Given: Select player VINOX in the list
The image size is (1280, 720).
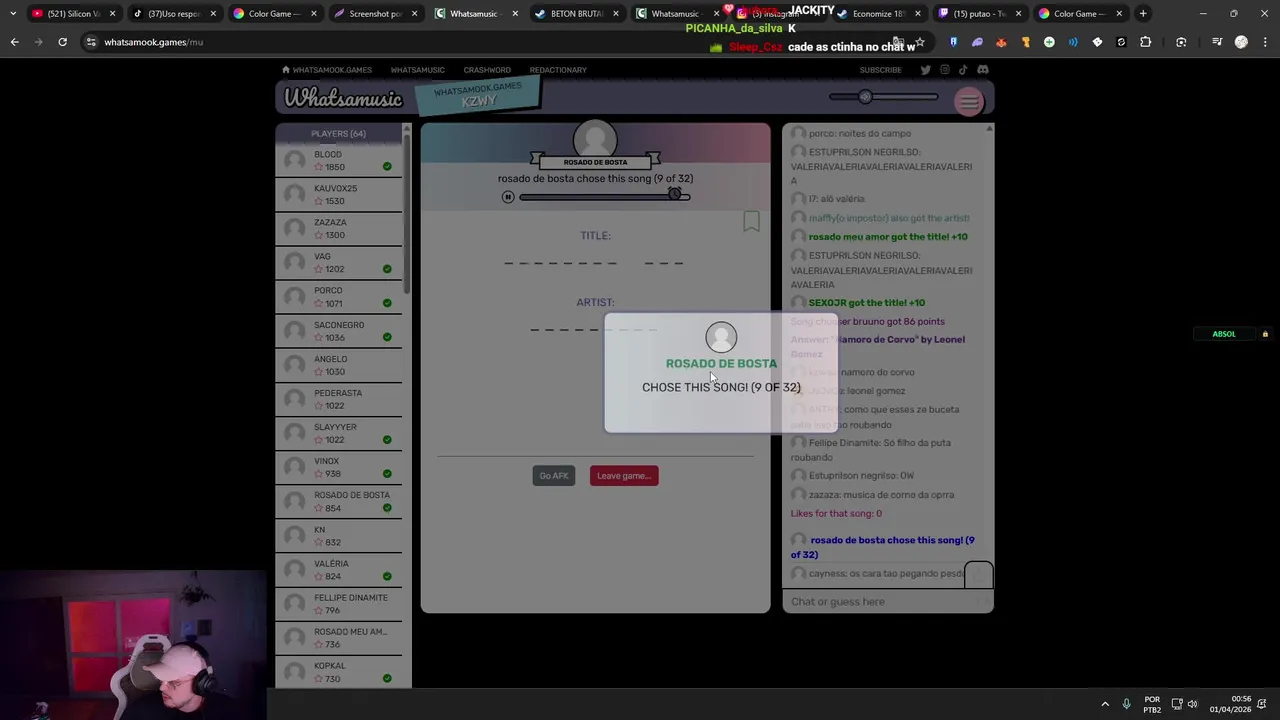Looking at the screenshot, I should tap(339, 467).
